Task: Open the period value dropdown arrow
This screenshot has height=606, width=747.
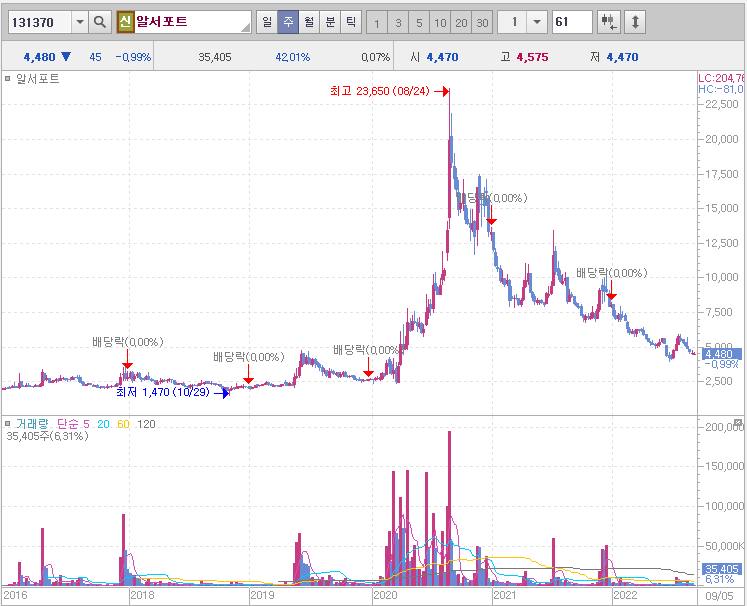Action: click(537, 22)
